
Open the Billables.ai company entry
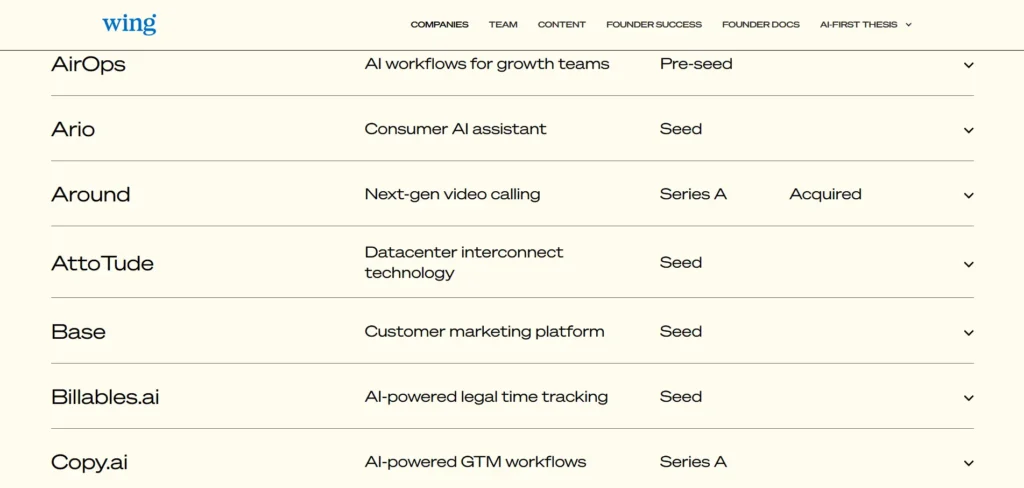(x=105, y=397)
